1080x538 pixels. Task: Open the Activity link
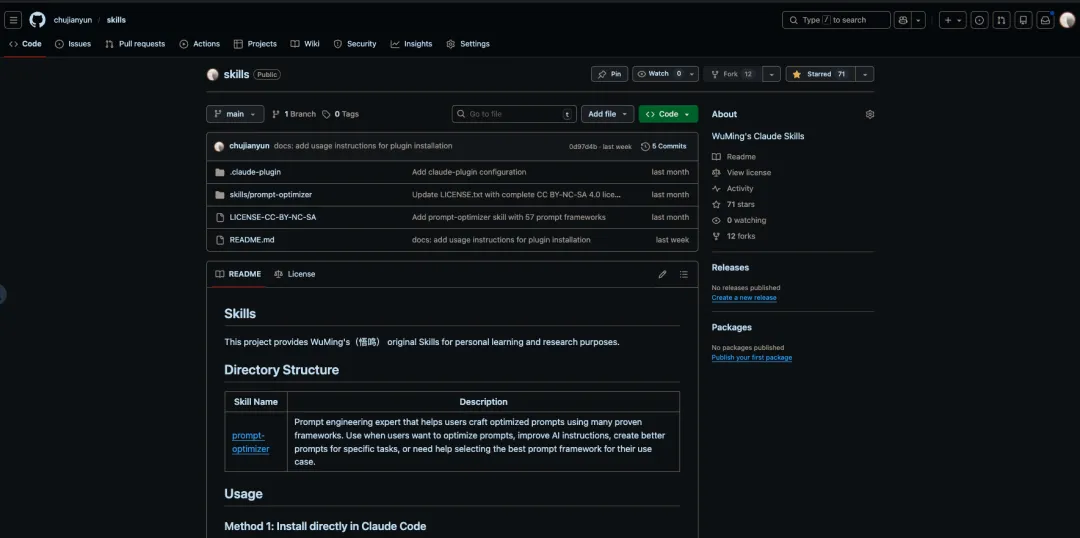point(733,189)
